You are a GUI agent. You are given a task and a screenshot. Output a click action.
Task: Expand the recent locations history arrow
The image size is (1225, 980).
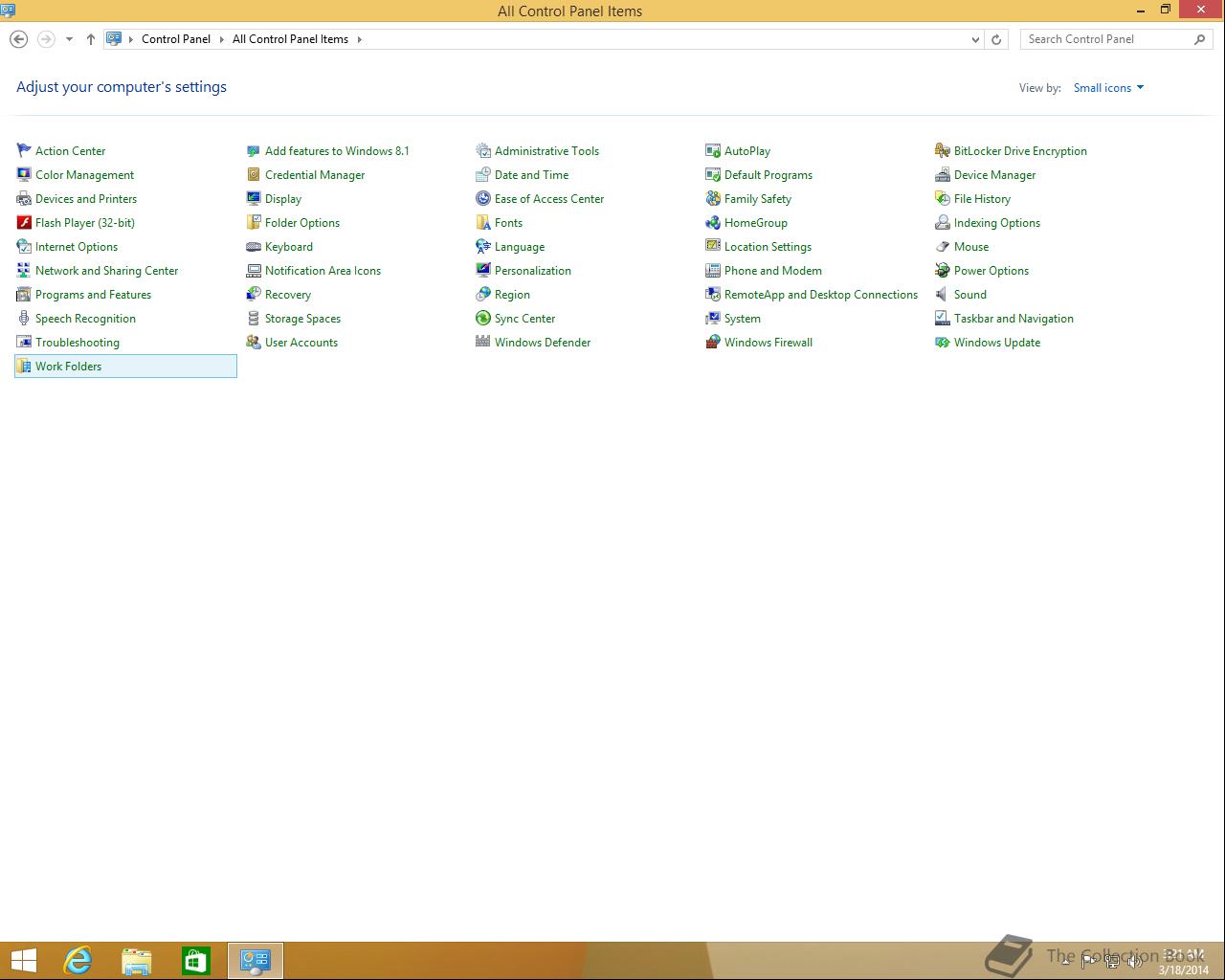[x=69, y=39]
